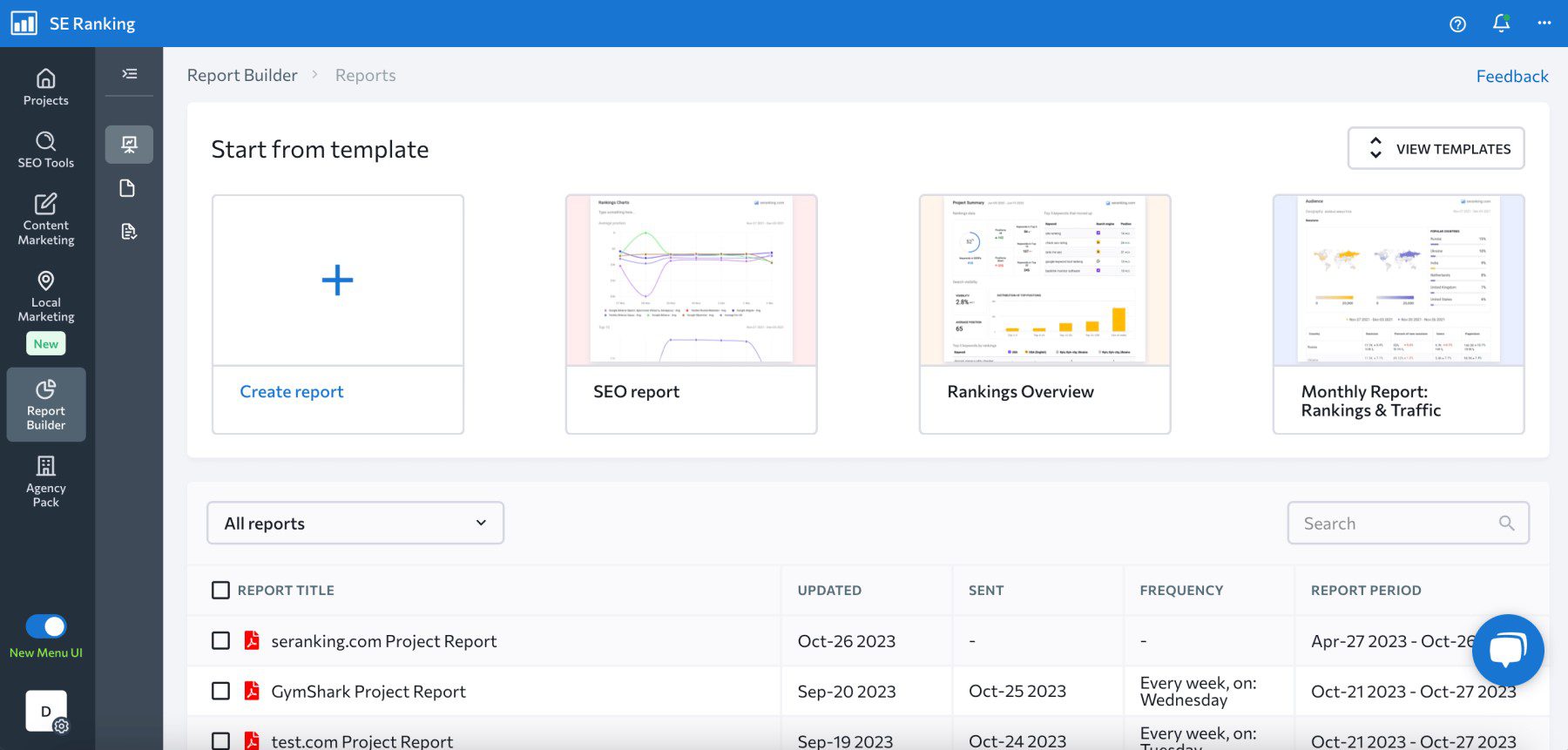Collapse the secondary sidebar menu icon

(129, 74)
